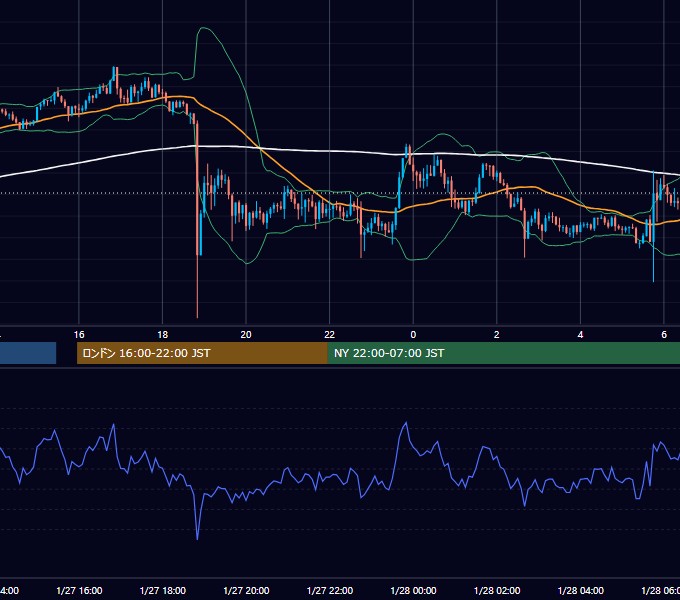Click the blue session bar left of ロンドン

point(28,353)
